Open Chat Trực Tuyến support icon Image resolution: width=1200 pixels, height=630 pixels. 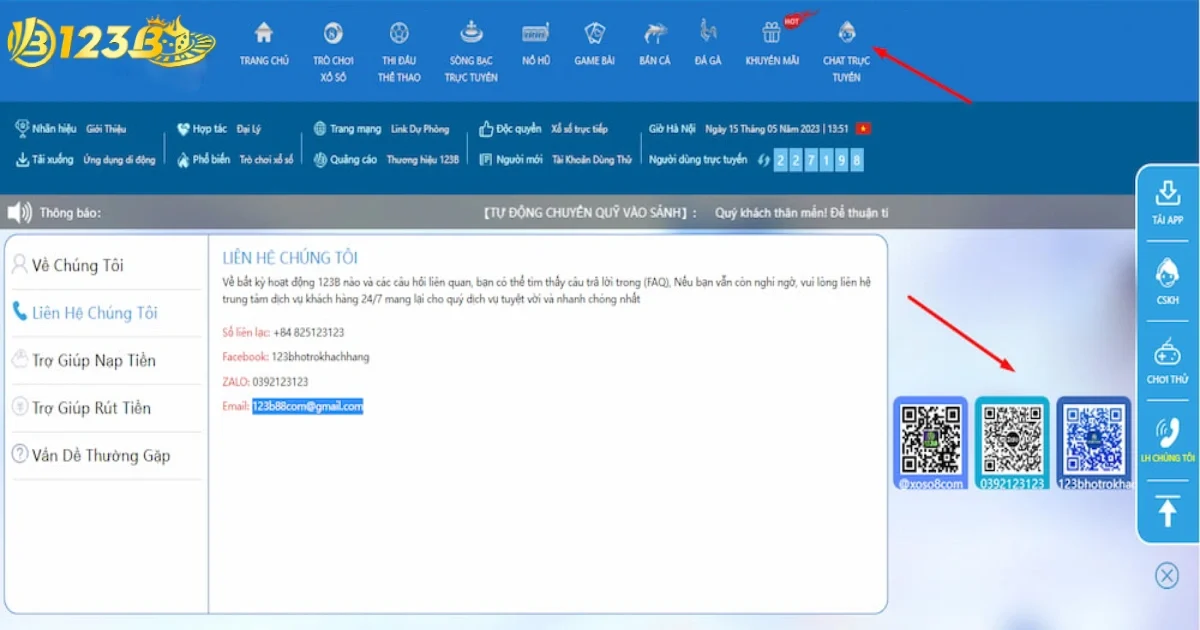pyautogui.click(x=846, y=33)
